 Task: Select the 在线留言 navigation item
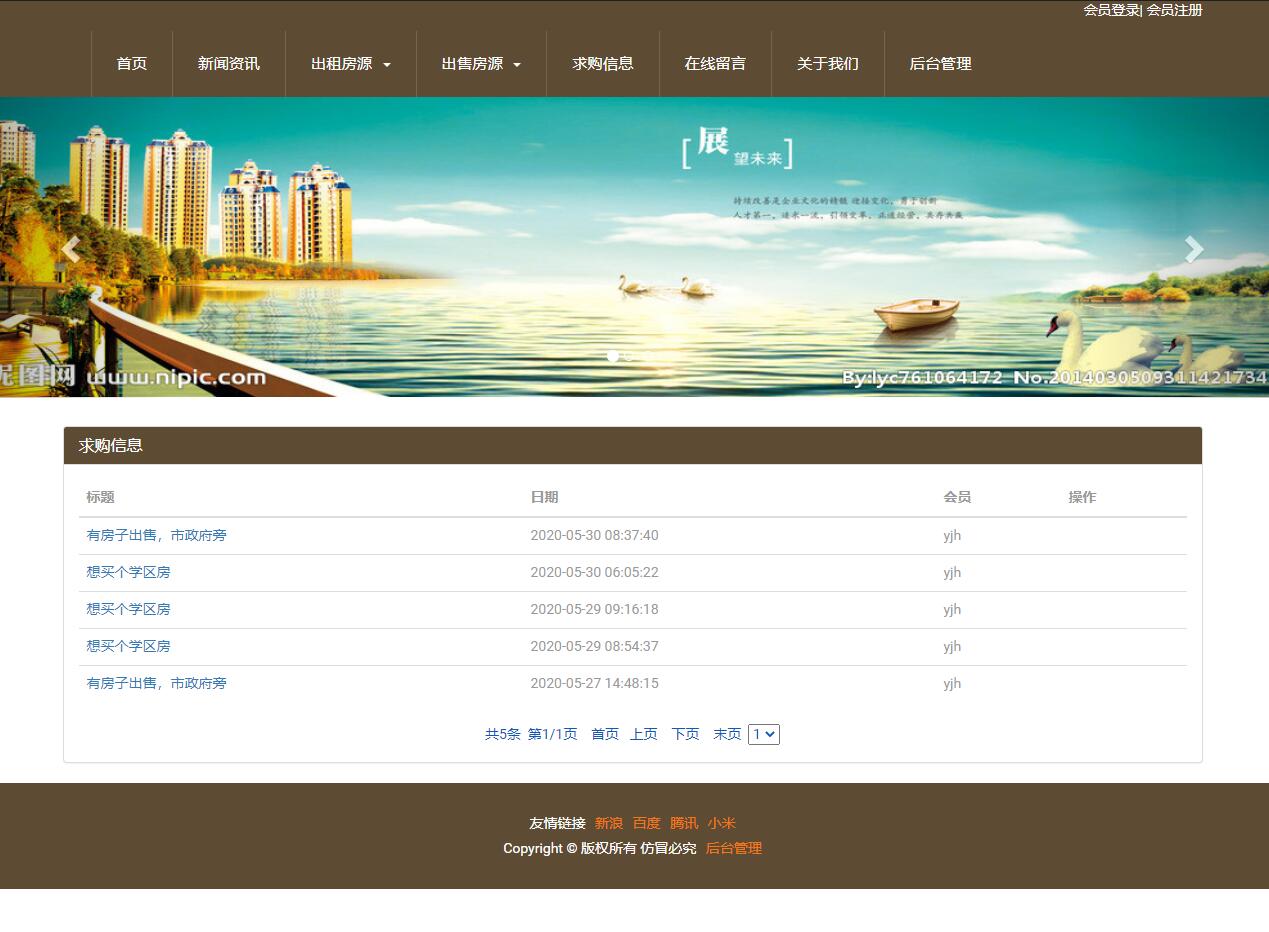(x=715, y=63)
